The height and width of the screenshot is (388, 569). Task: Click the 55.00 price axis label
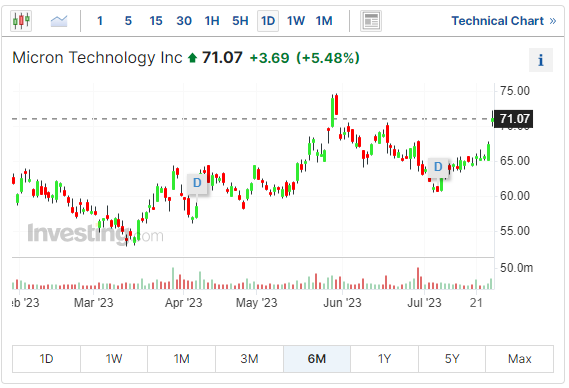pos(515,231)
